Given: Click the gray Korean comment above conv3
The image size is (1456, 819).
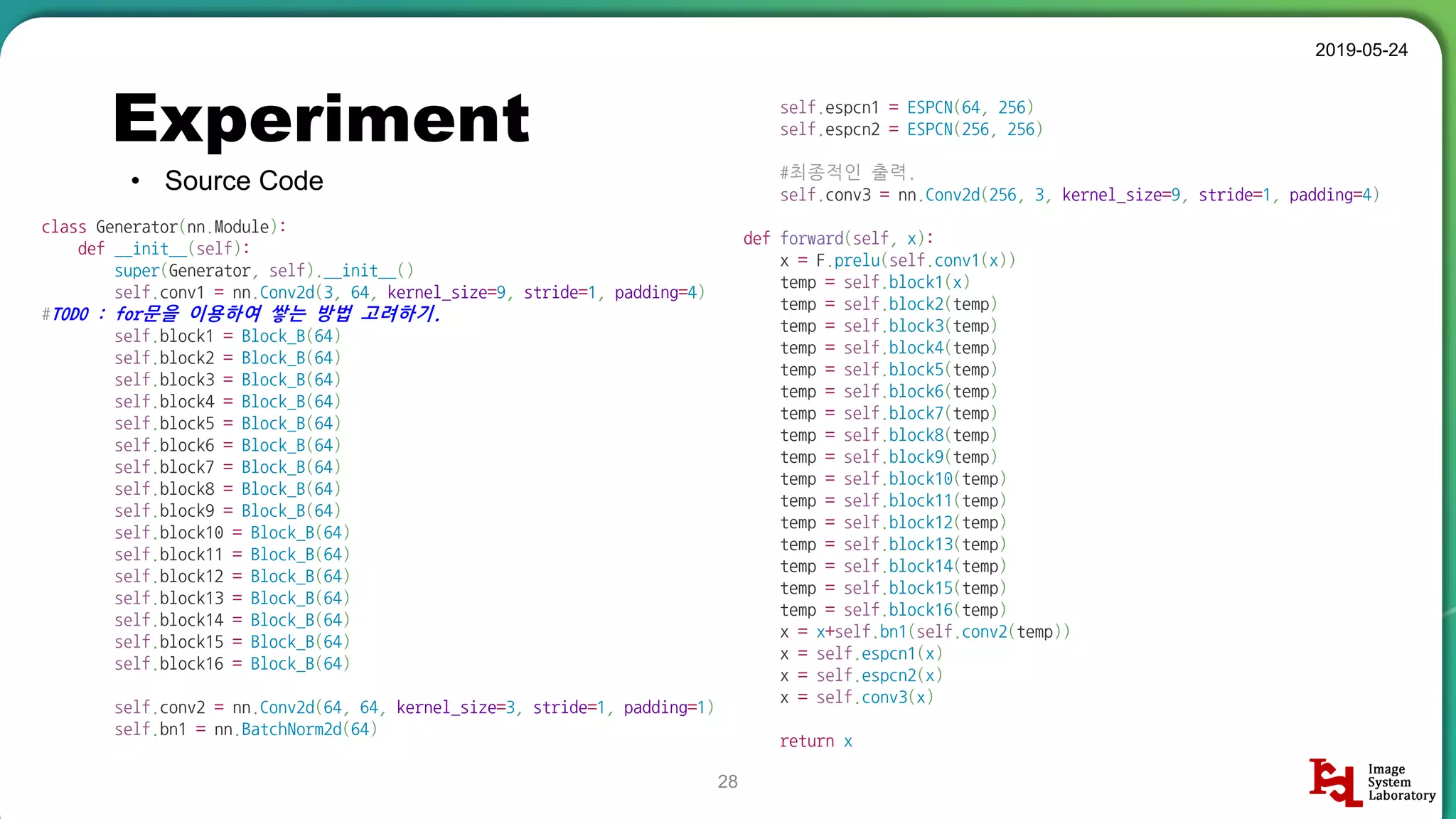Looking at the screenshot, I should click(846, 172).
